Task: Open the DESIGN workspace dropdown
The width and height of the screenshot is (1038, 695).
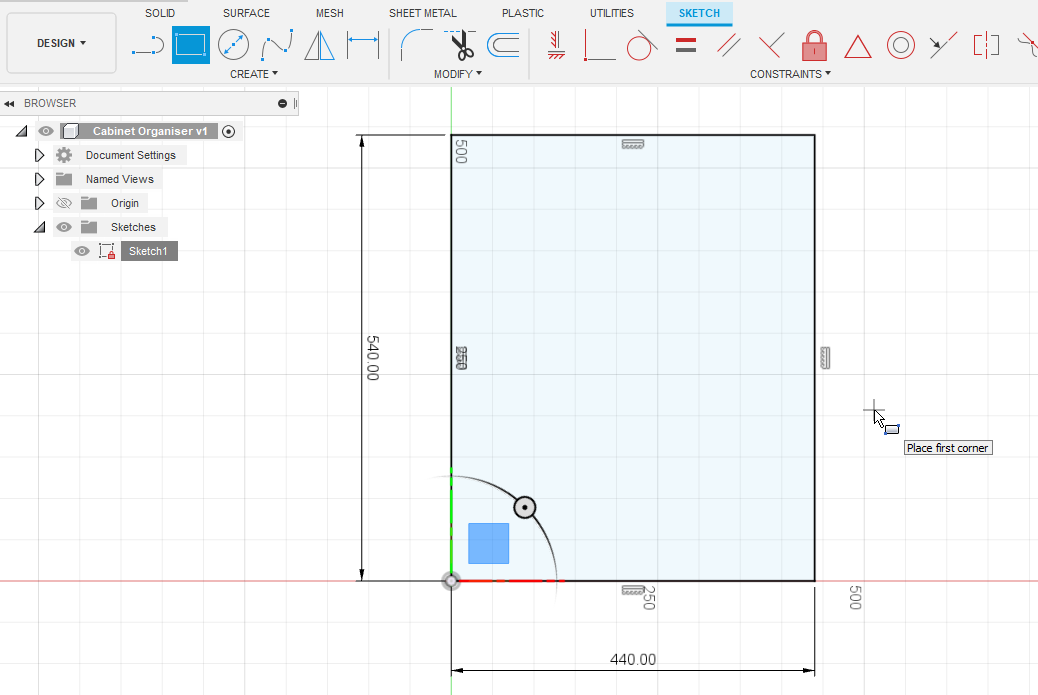Action: point(62,43)
